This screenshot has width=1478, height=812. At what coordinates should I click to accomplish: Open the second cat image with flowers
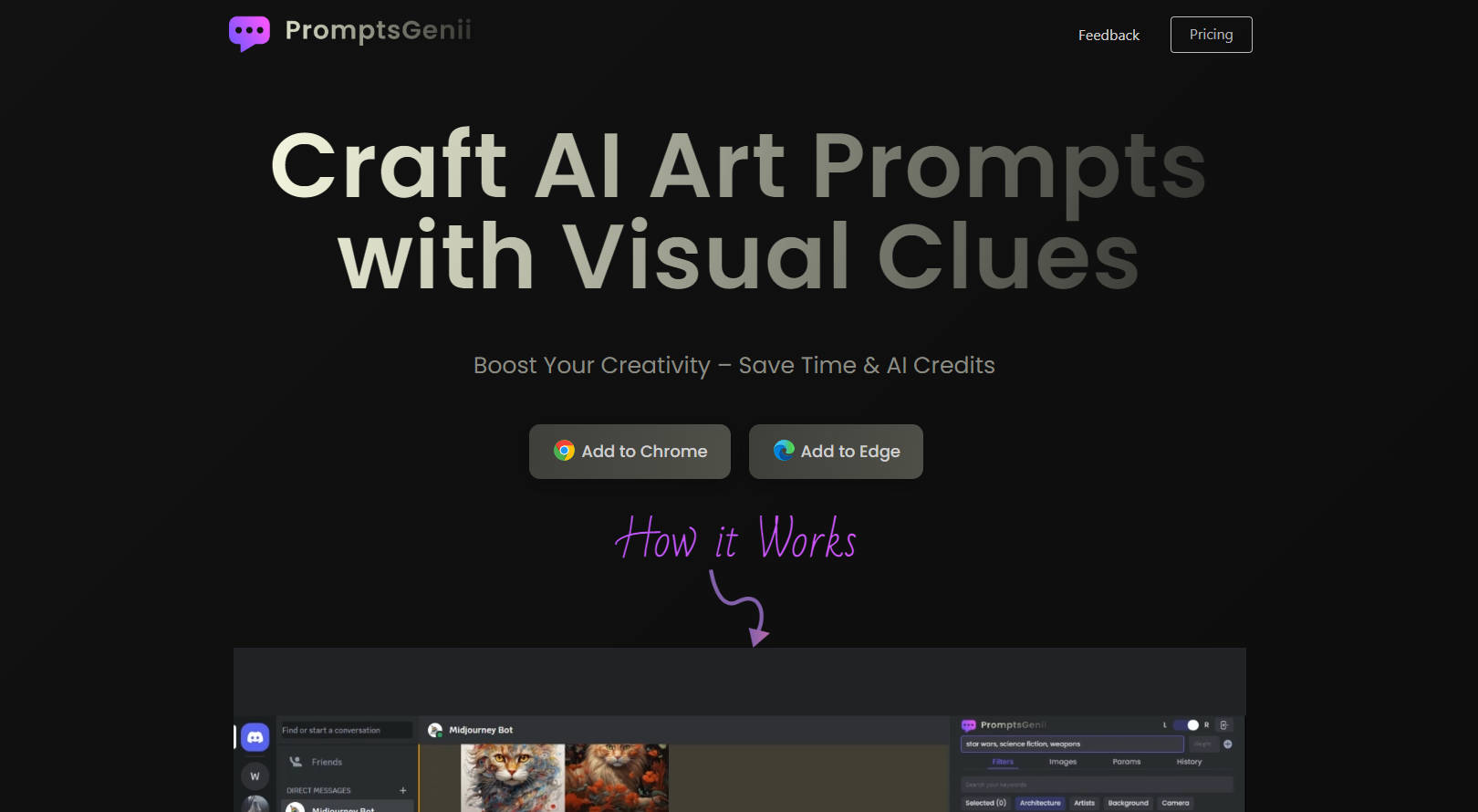(x=617, y=777)
